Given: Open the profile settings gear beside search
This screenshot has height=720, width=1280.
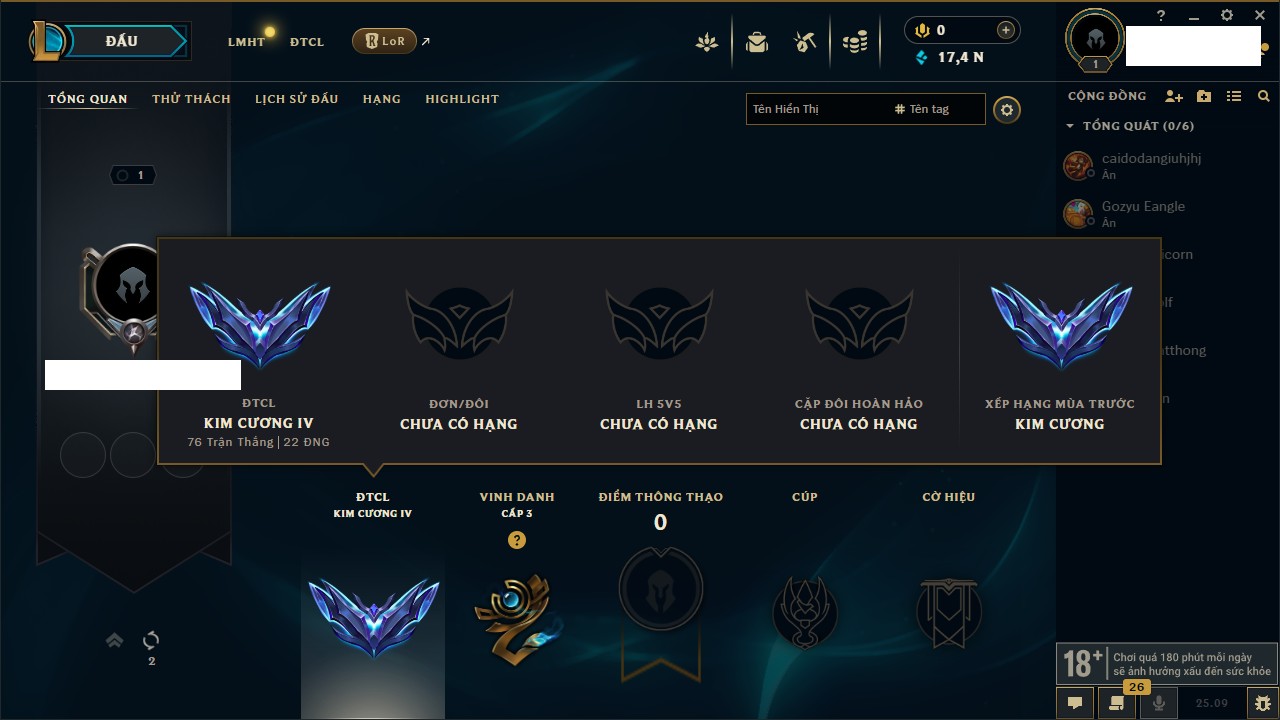Looking at the screenshot, I should coord(1007,109).
